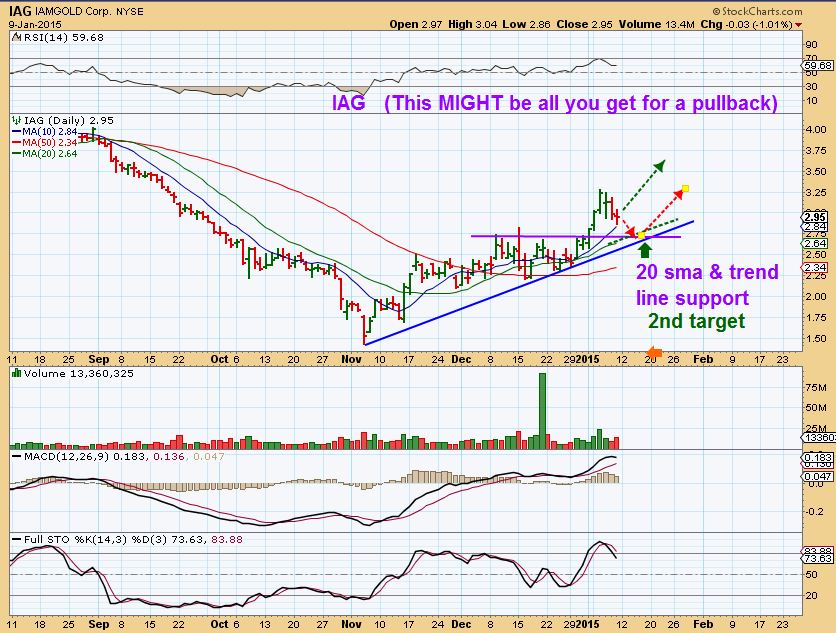Click the red MA(50) legend line swatch
Screen dimensions: 836x633
click(17, 142)
